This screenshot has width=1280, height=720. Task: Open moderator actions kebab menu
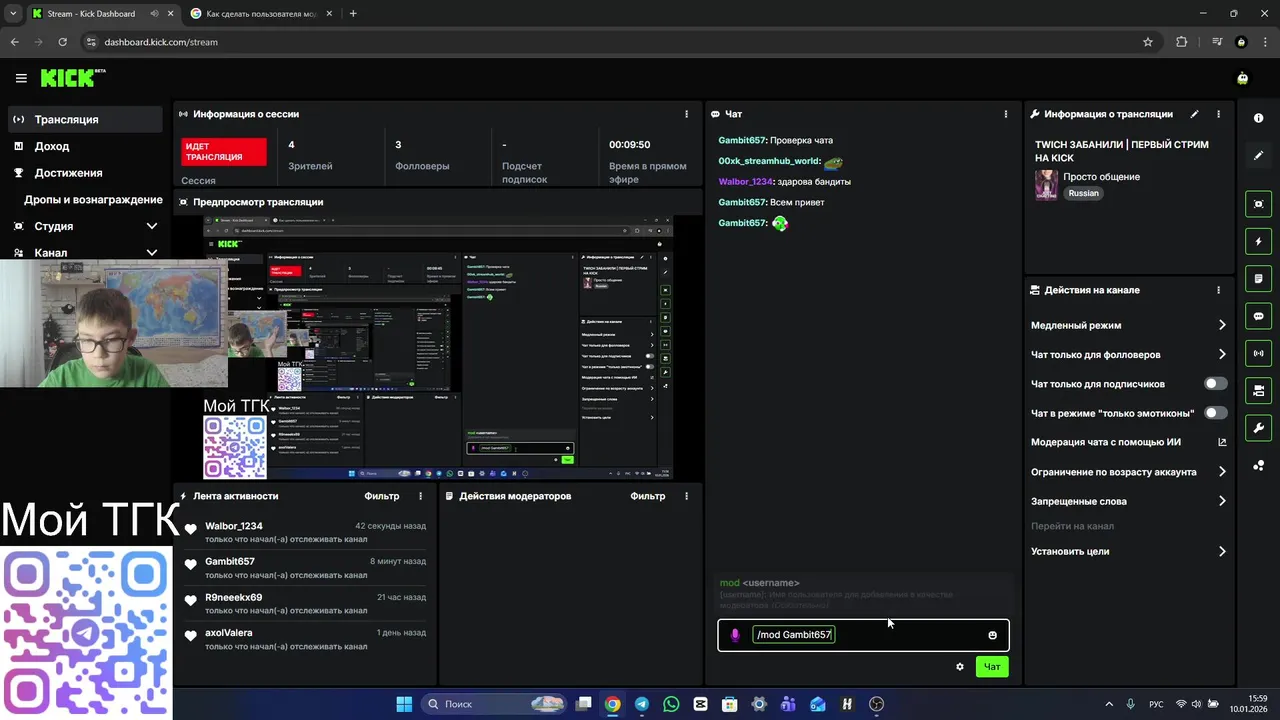click(x=686, y=496)
